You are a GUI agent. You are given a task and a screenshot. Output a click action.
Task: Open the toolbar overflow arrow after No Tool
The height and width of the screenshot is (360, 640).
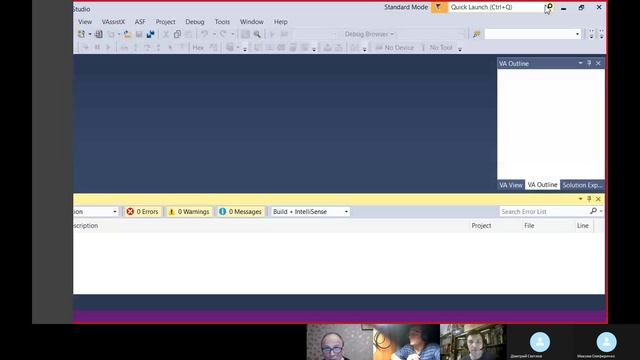pos(460,49)
